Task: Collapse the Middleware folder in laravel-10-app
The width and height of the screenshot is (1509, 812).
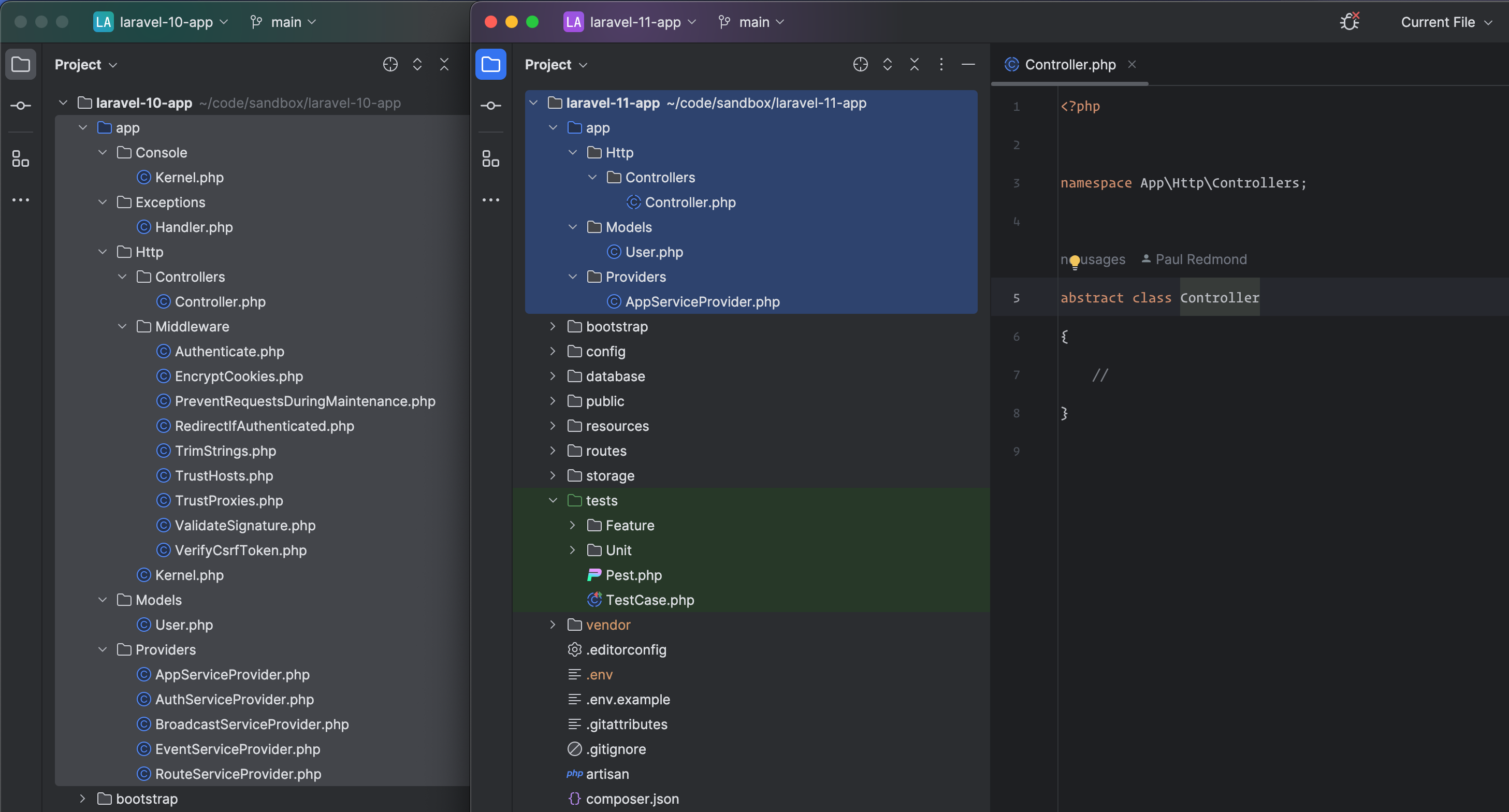Action: 122,326
